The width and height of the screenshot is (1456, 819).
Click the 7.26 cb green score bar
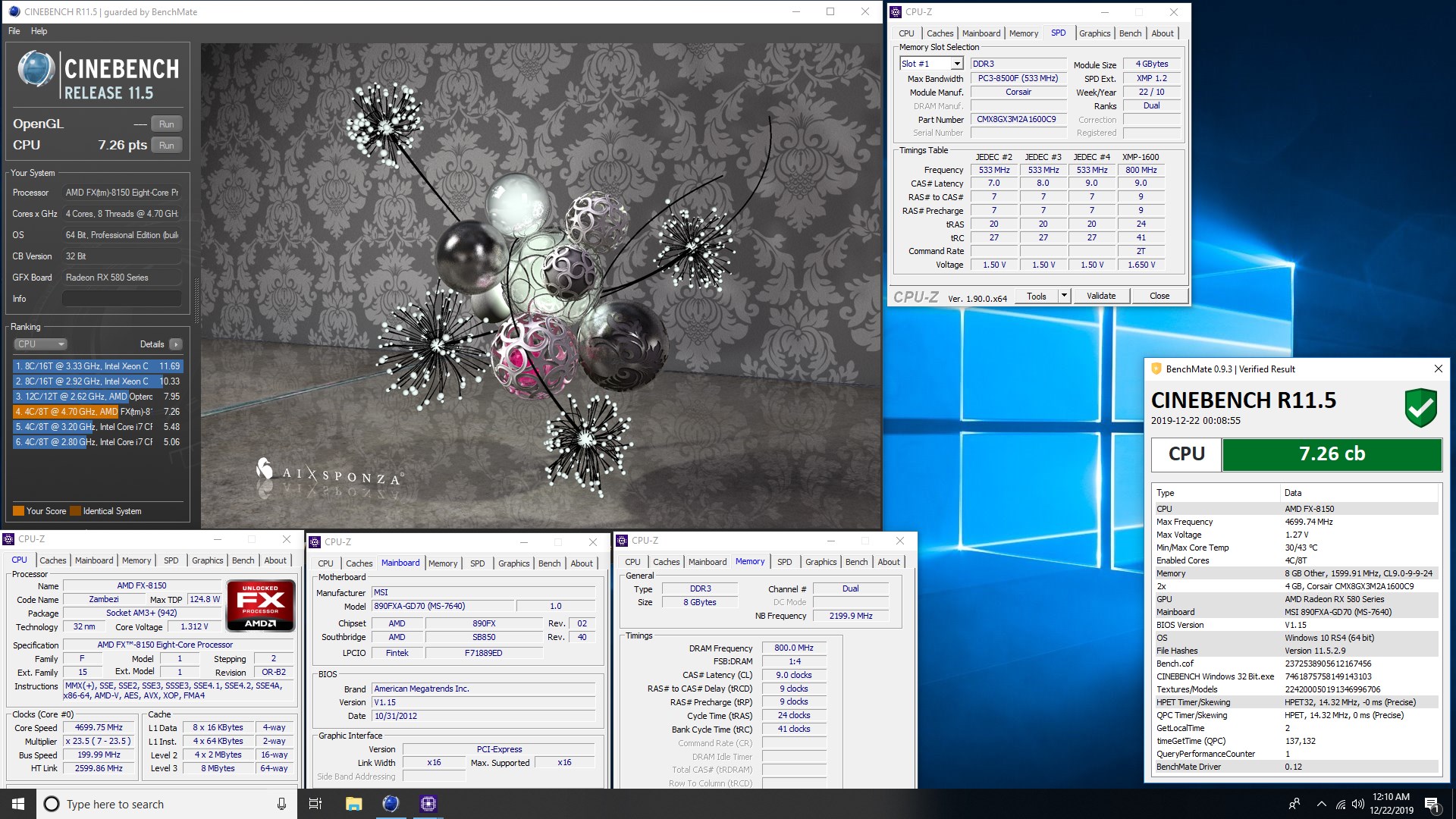[1332, 453]
